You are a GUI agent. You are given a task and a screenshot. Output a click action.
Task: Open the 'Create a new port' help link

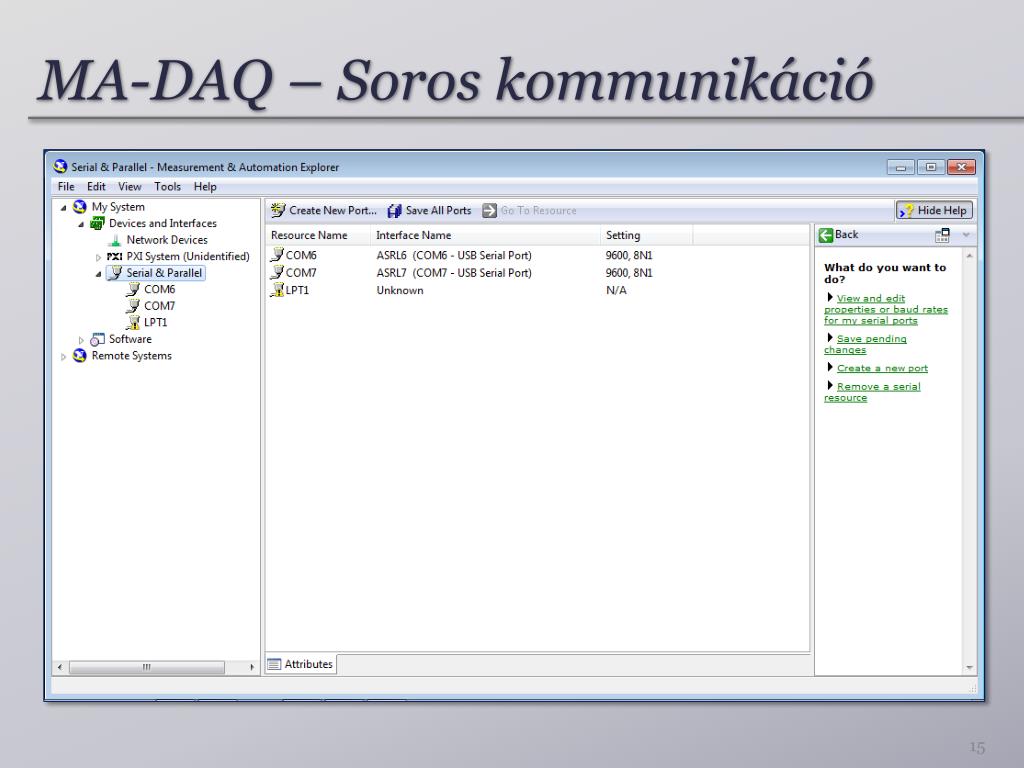882,368
